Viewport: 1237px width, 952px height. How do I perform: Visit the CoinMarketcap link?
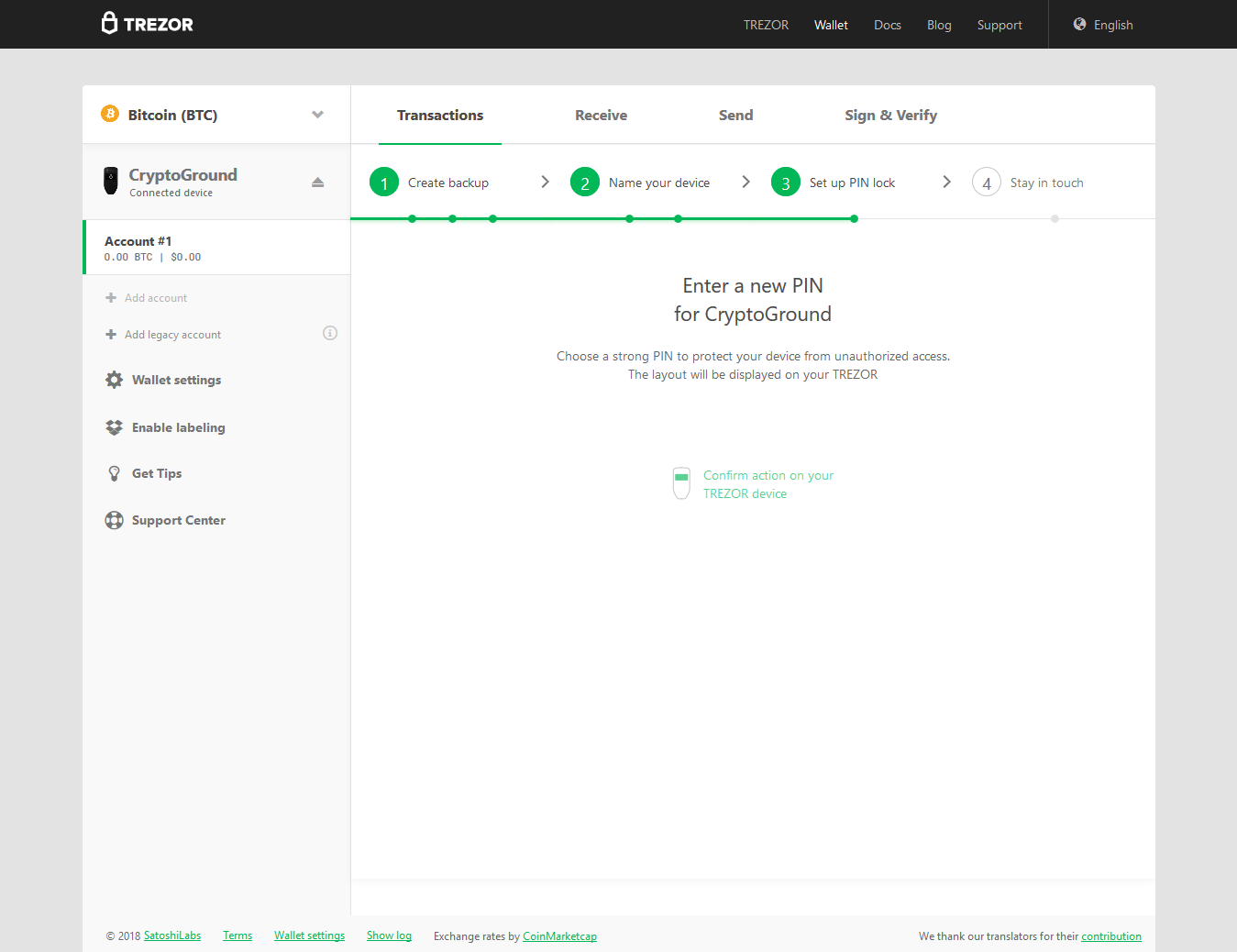tap(559, 936)
